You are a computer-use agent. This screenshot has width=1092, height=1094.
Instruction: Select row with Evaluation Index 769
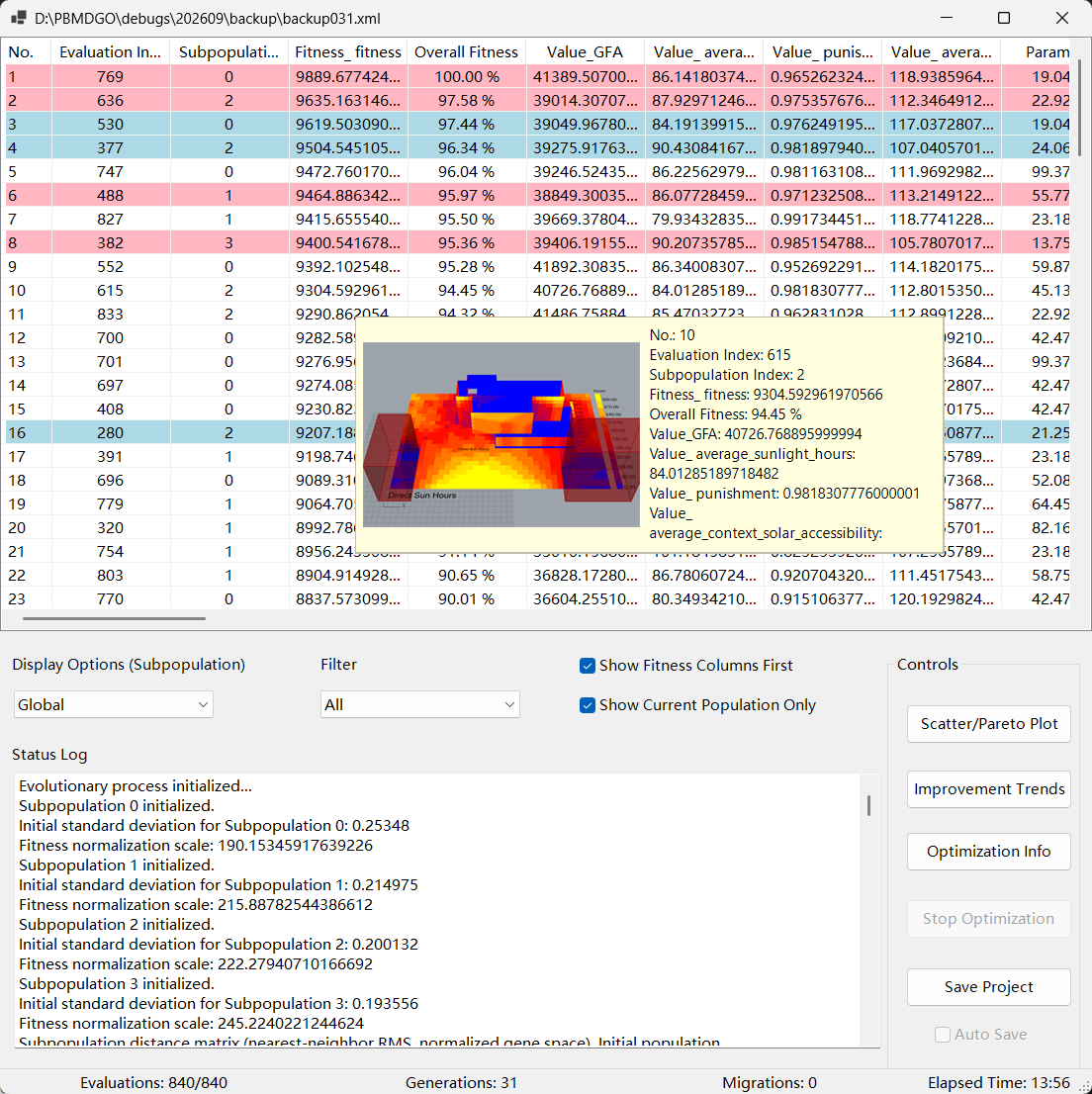point(537,77)
